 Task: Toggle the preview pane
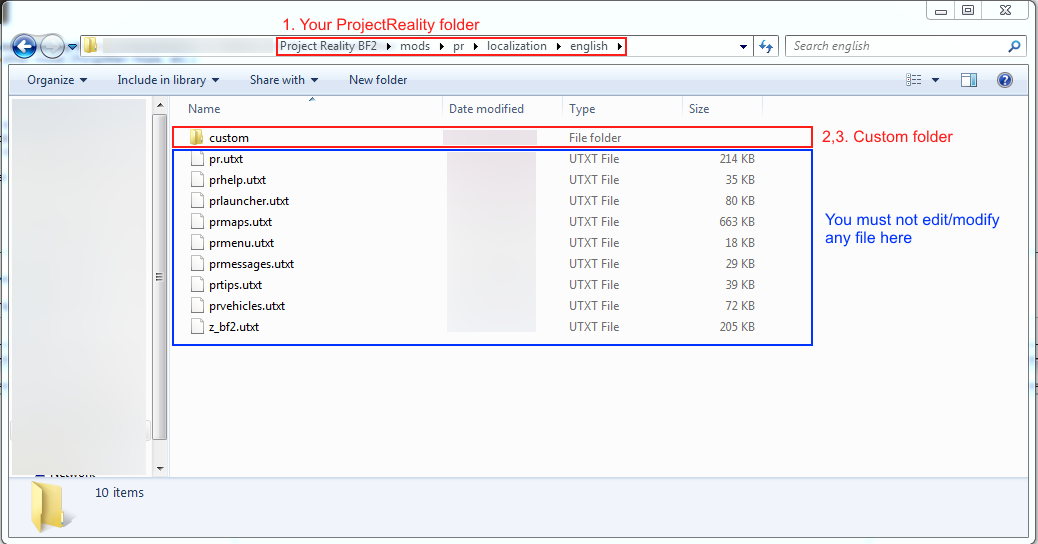(x=969, y=80)
